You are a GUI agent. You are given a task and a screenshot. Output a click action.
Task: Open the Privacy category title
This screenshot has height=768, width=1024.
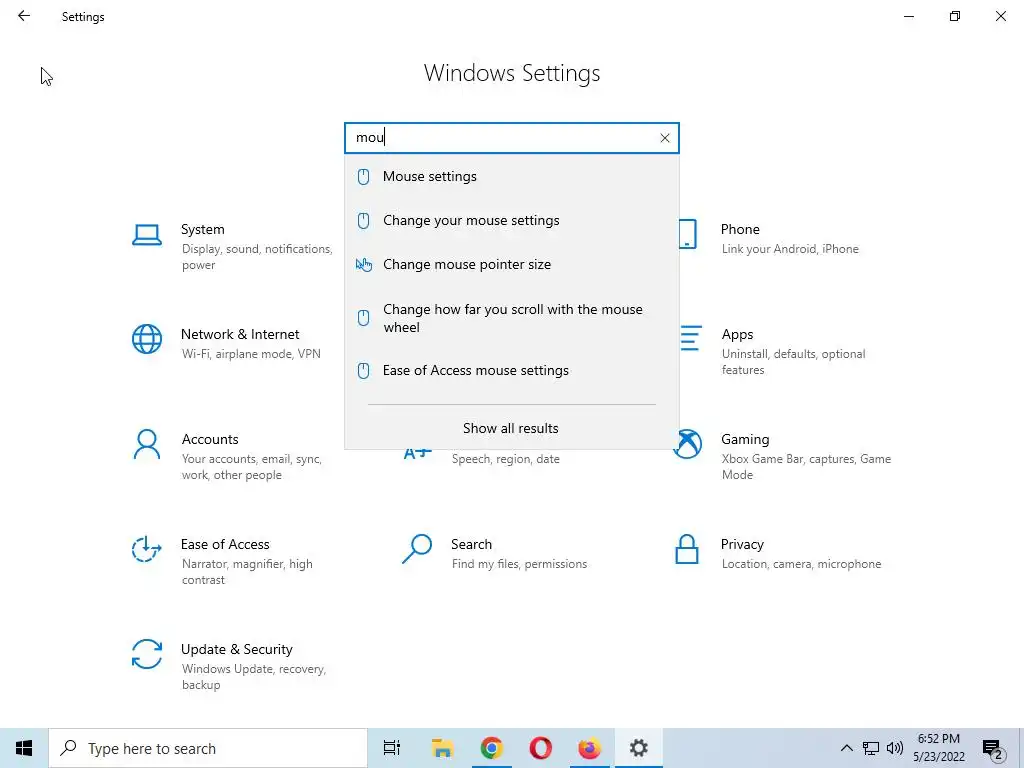pos(742,545)
